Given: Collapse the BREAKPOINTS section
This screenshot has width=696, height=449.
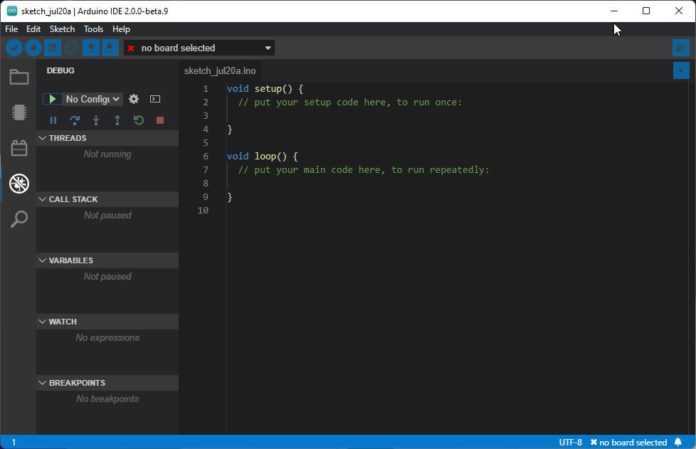Looking at the screenshot, I should [76, 383].
